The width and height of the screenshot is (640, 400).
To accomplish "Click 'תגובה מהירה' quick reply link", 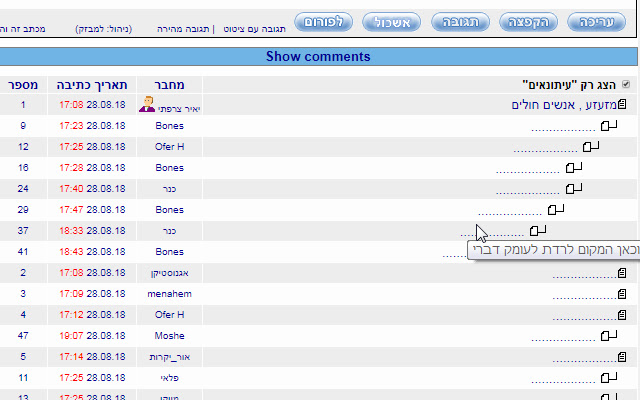I will 182,29.
